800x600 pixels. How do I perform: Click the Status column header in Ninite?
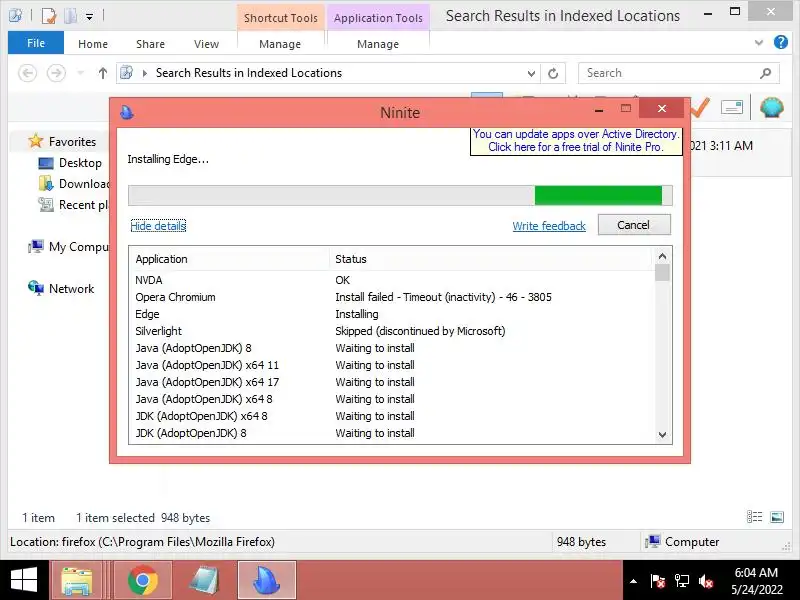click(491, 259)
